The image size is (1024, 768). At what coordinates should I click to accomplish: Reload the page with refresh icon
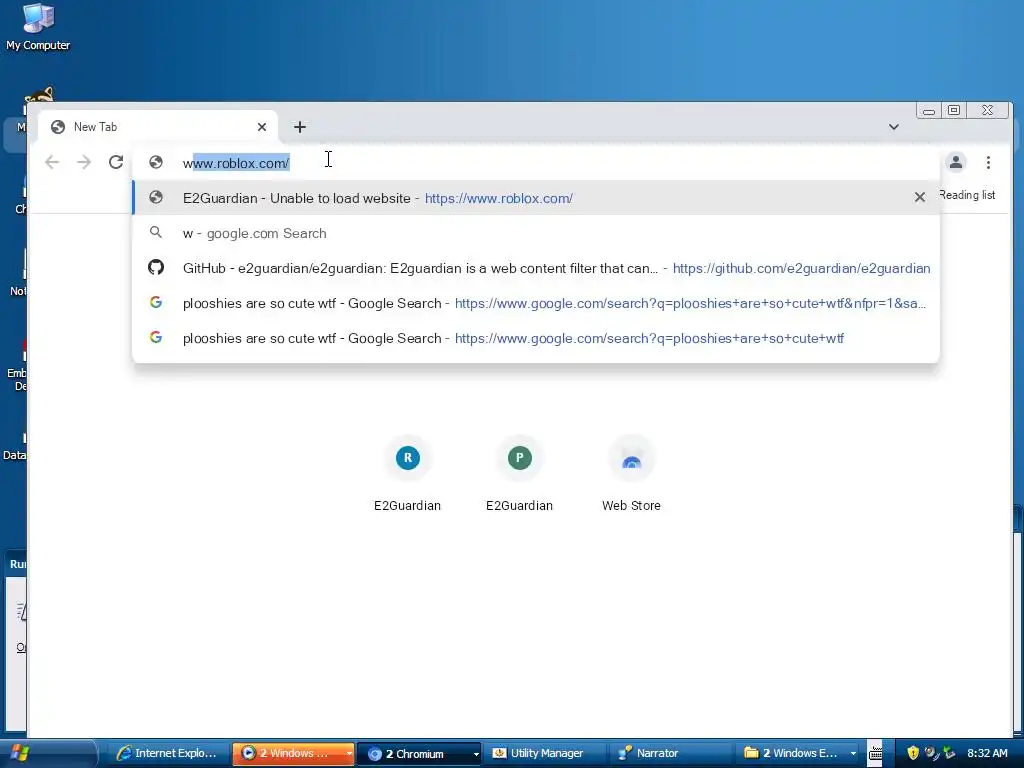click(x=116, y=162)
